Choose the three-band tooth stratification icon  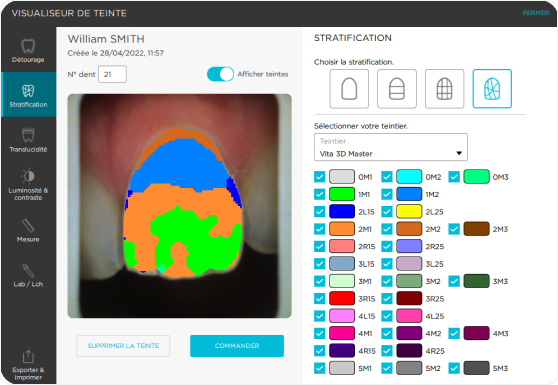pyautogui.click(x=397, y=89)
